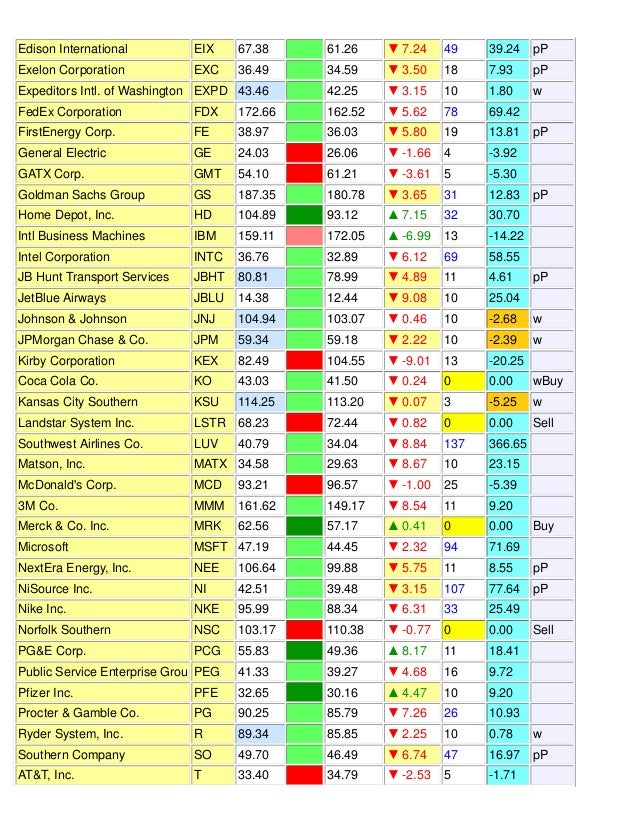Select Southwest Airlines value '366.65'

tap(507, 444)
